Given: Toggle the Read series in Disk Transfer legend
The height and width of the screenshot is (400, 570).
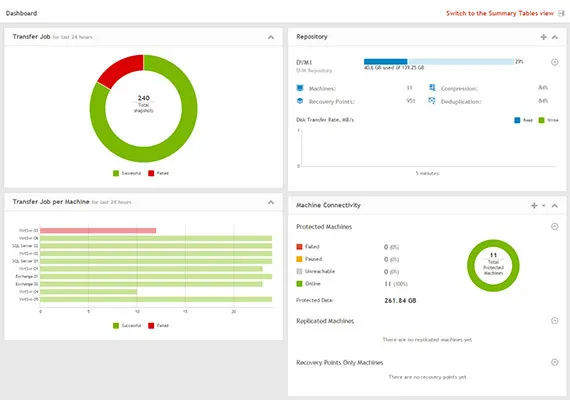Looking at the screenshot, I should pyautogui.click(x=523, y=120).
